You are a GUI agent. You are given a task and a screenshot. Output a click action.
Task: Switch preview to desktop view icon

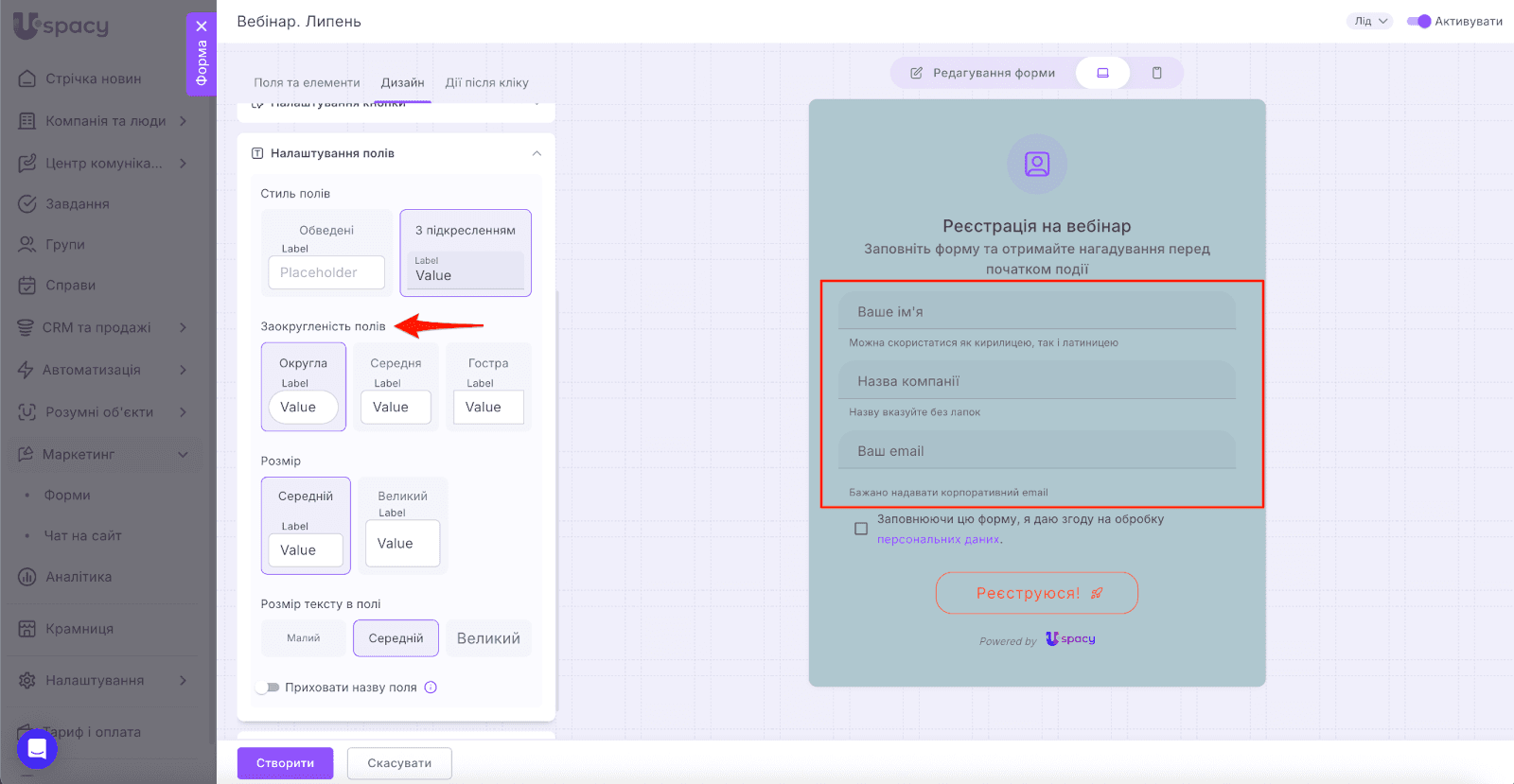point(1102,73)
